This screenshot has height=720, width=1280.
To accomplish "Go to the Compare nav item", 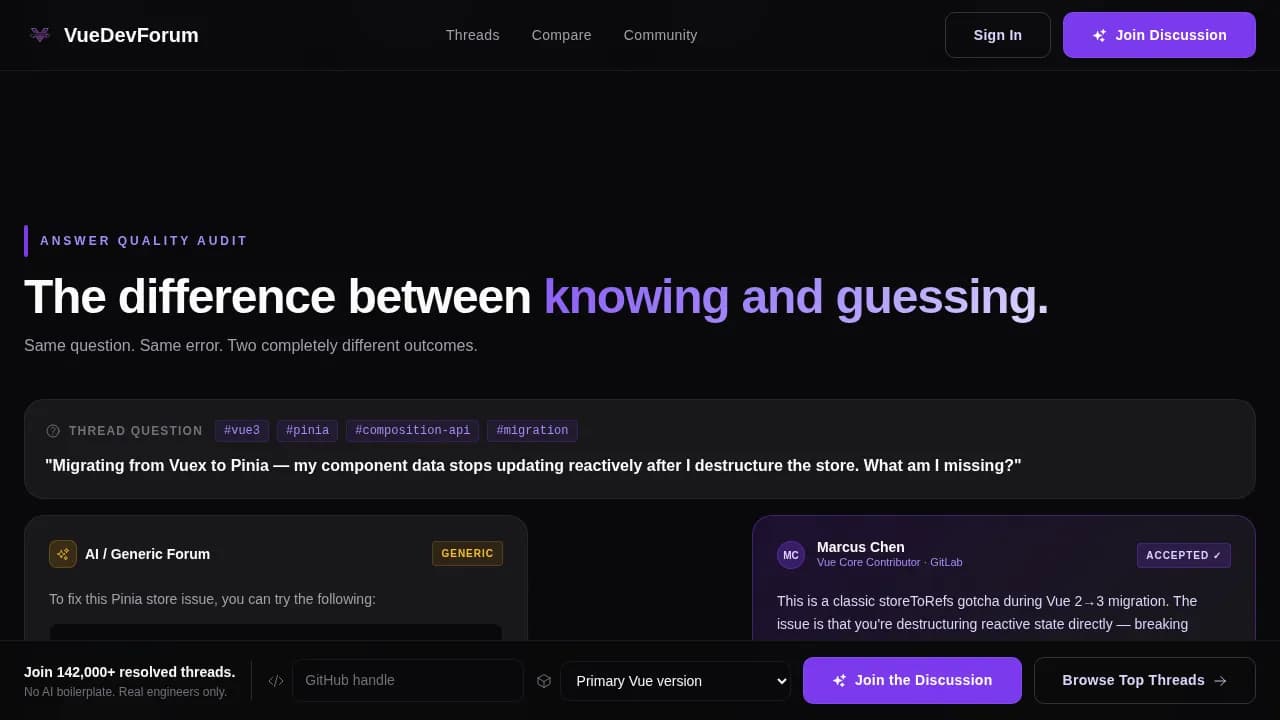I will click(562, 35).
